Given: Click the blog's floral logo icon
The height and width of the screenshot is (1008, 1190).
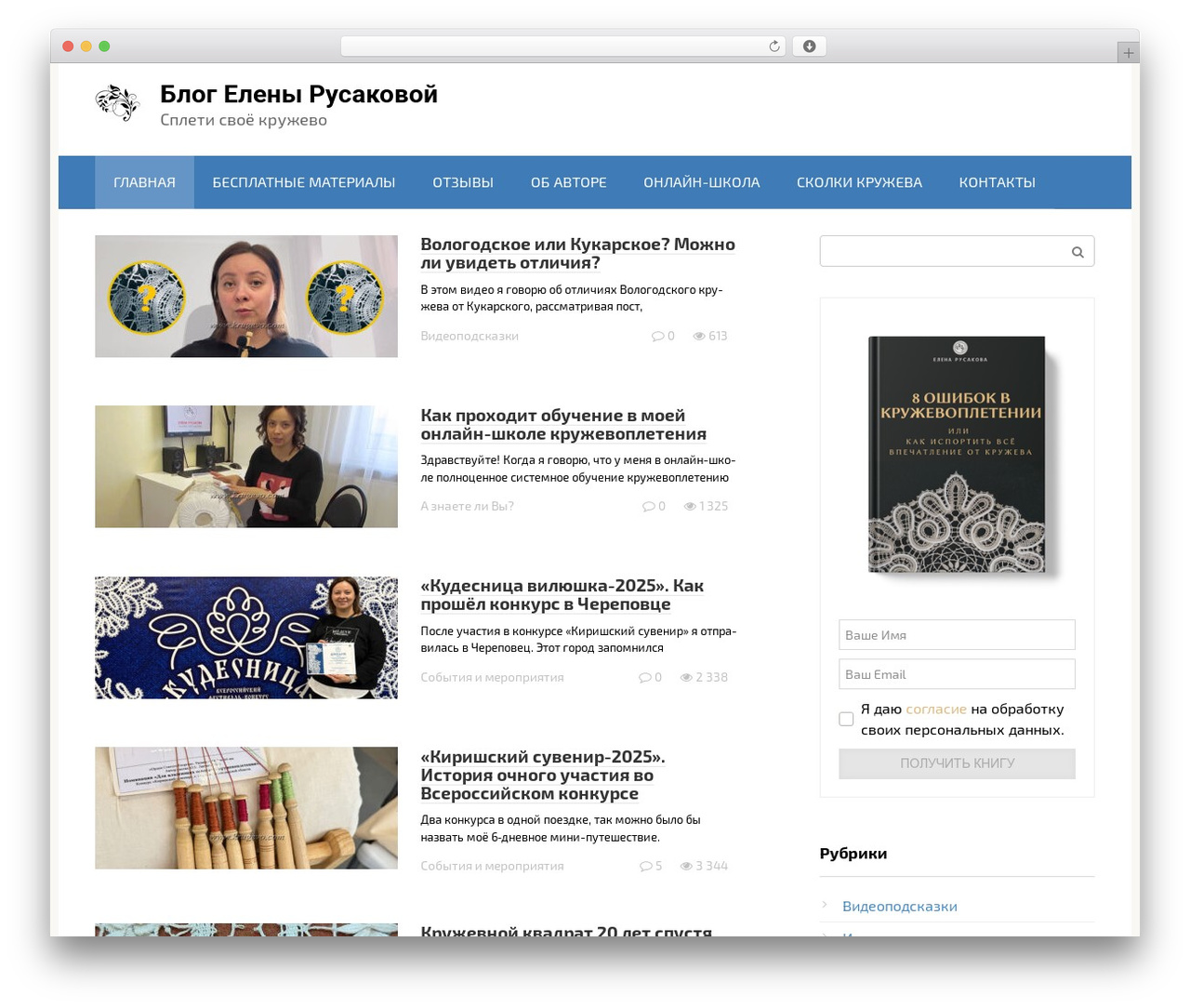Looking at the screenshot, I should point(117,102).
